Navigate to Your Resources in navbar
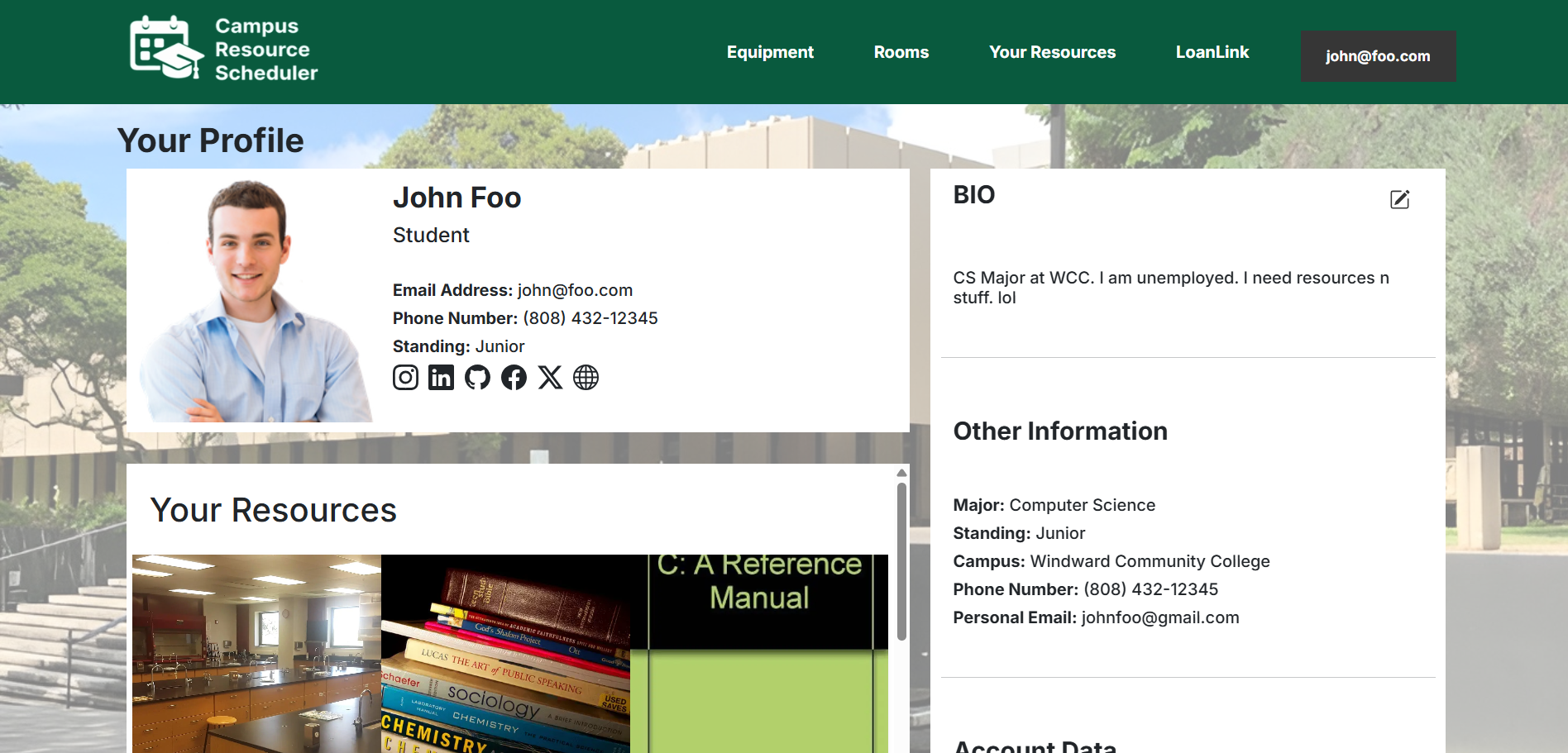This screenshot has width=1568, height=753. (1052, 52)
